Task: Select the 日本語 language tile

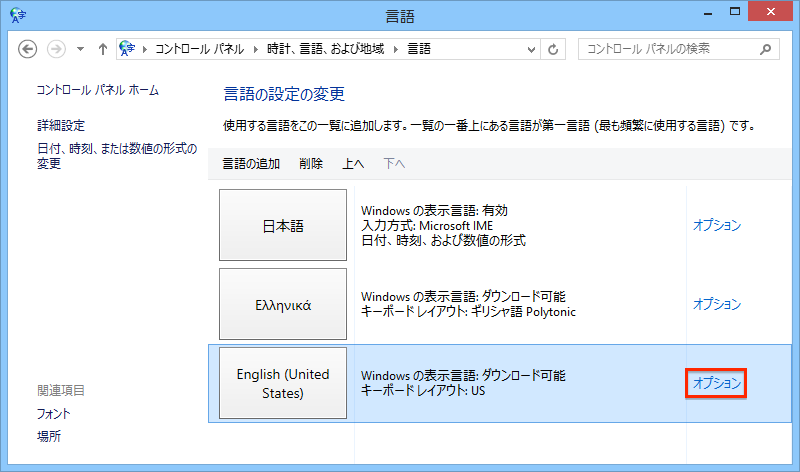Action: (282, 226)
